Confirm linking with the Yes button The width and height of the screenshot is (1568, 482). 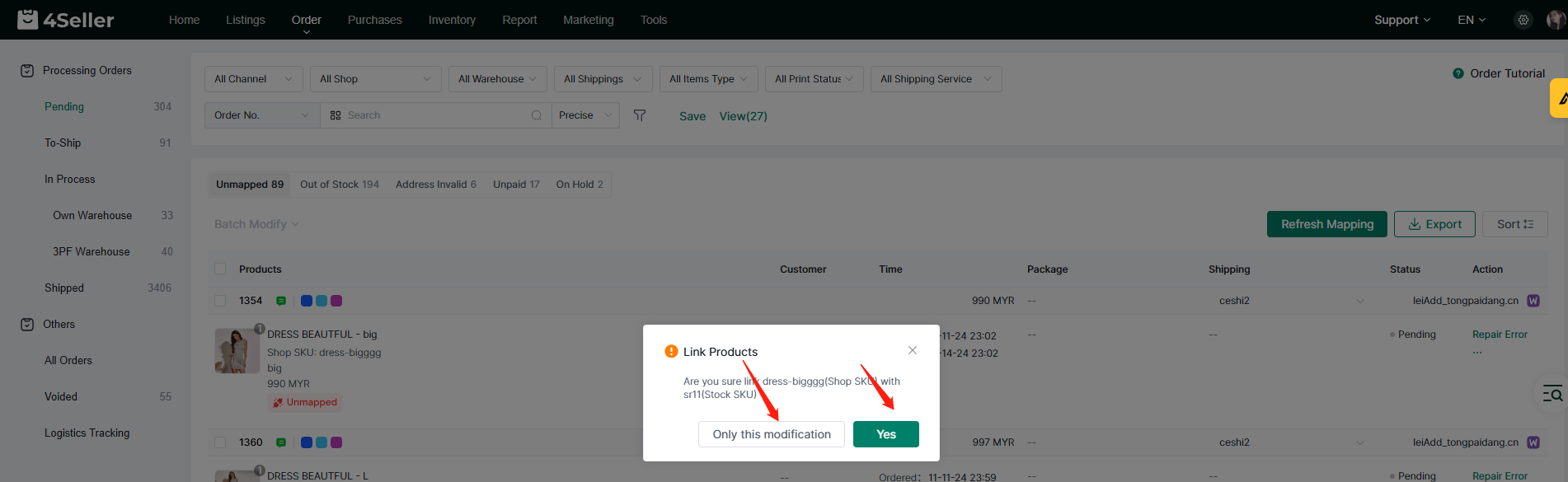click(885, 434)
